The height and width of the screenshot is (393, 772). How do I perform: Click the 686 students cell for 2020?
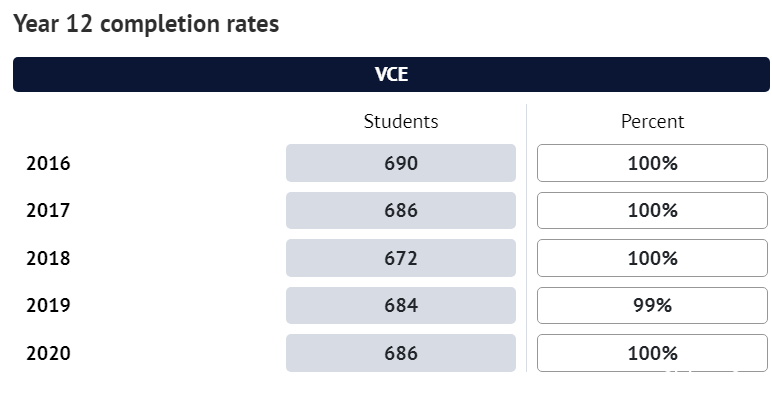[401, 353]
